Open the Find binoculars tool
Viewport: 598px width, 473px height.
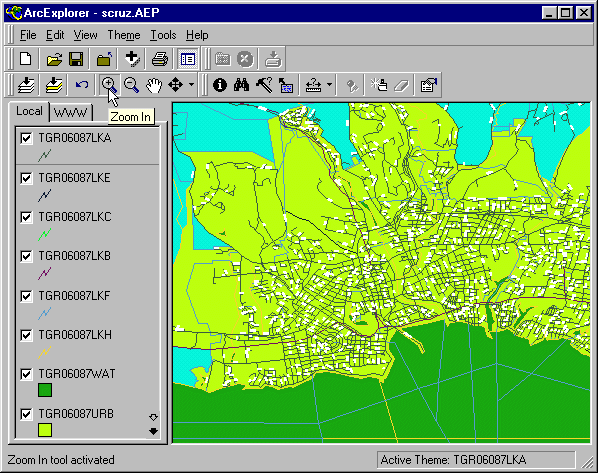241,85
